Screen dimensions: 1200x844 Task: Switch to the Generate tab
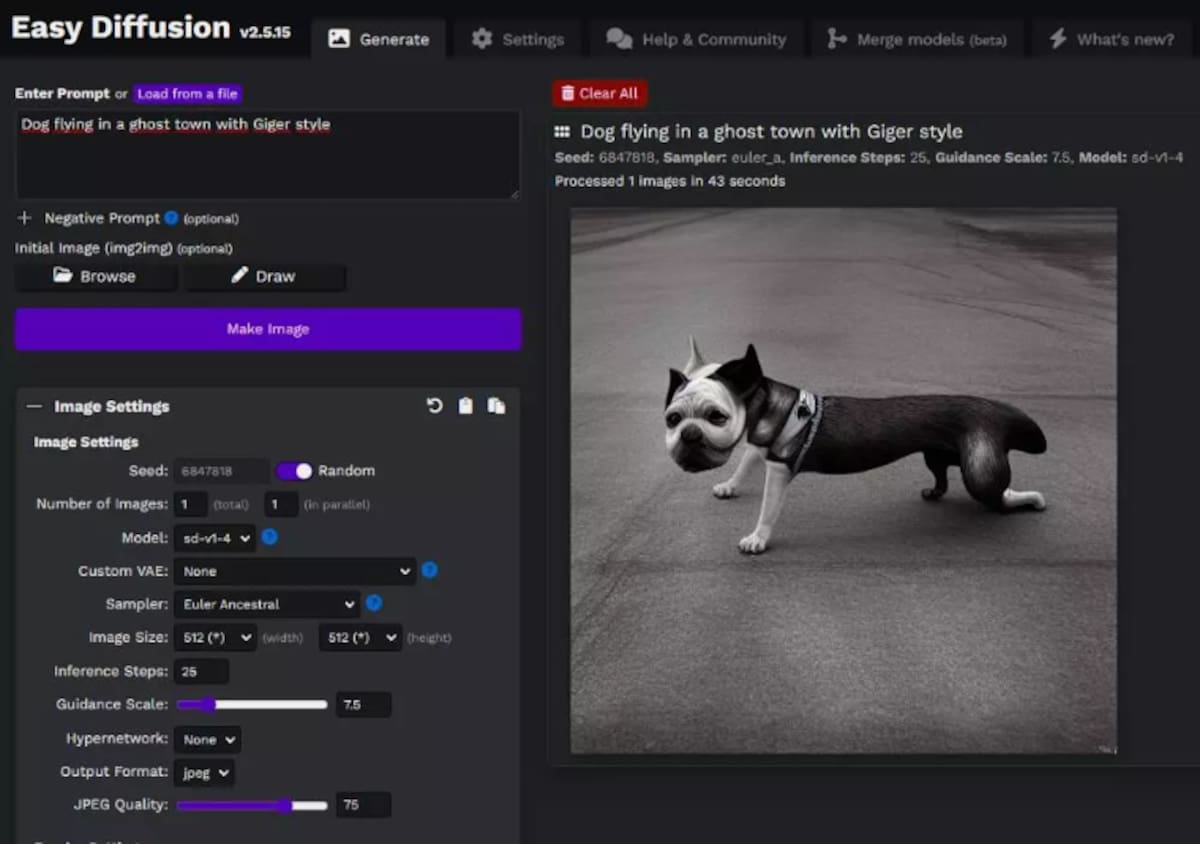379,39
